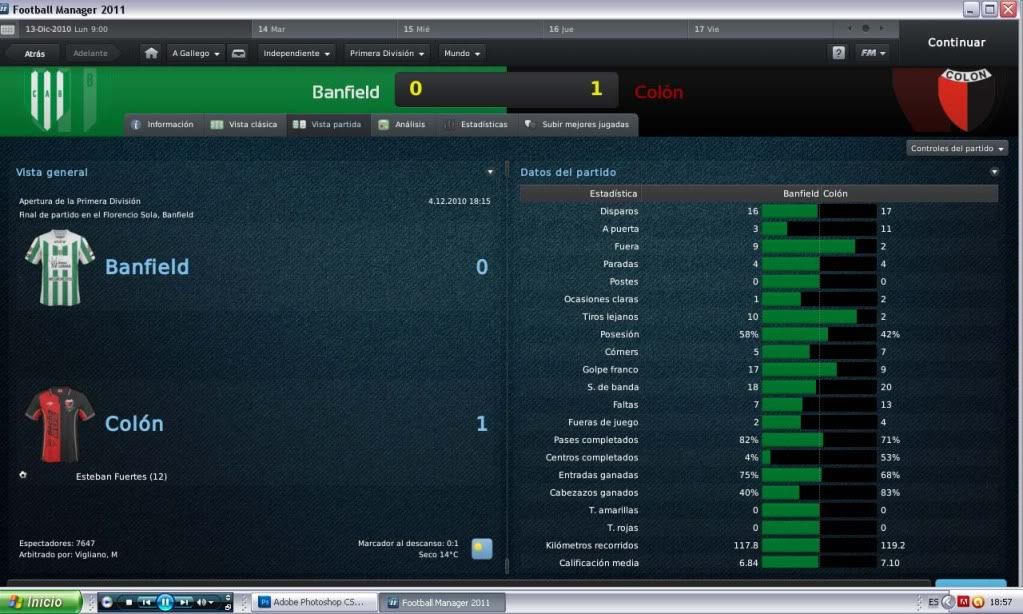This screenshot has width=1023, height=614.
Task: Open the Análisis tab
Action: [403, 125]
